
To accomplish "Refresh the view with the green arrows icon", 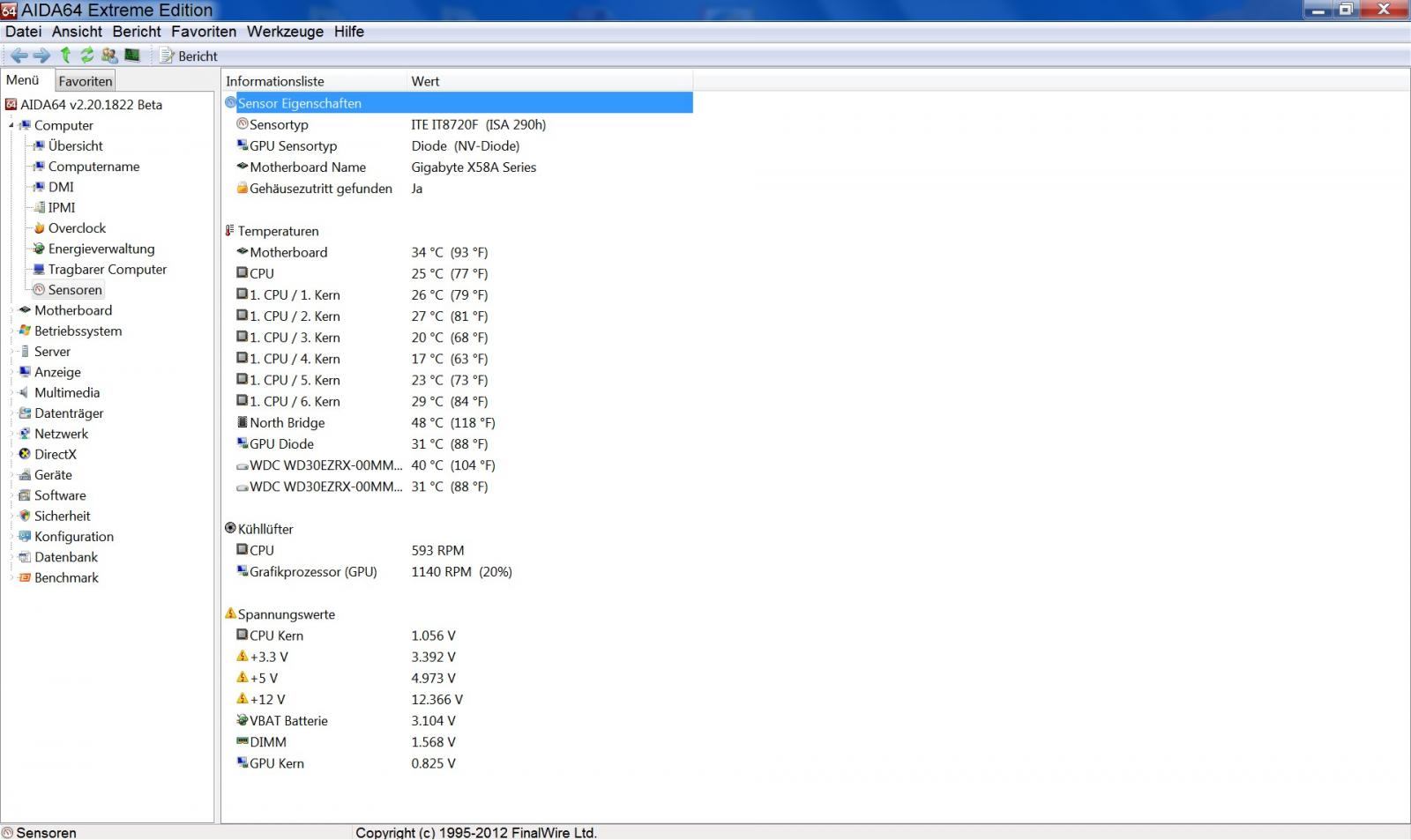I will click(86, 55).
